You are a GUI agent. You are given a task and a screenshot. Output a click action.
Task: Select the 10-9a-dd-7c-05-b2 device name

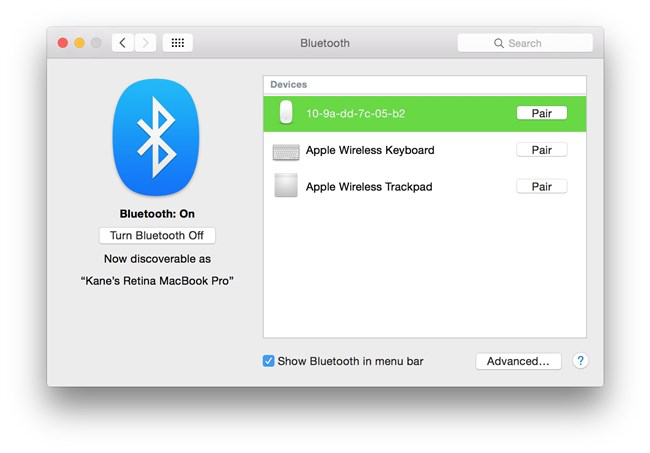click(x=356, y=114)
